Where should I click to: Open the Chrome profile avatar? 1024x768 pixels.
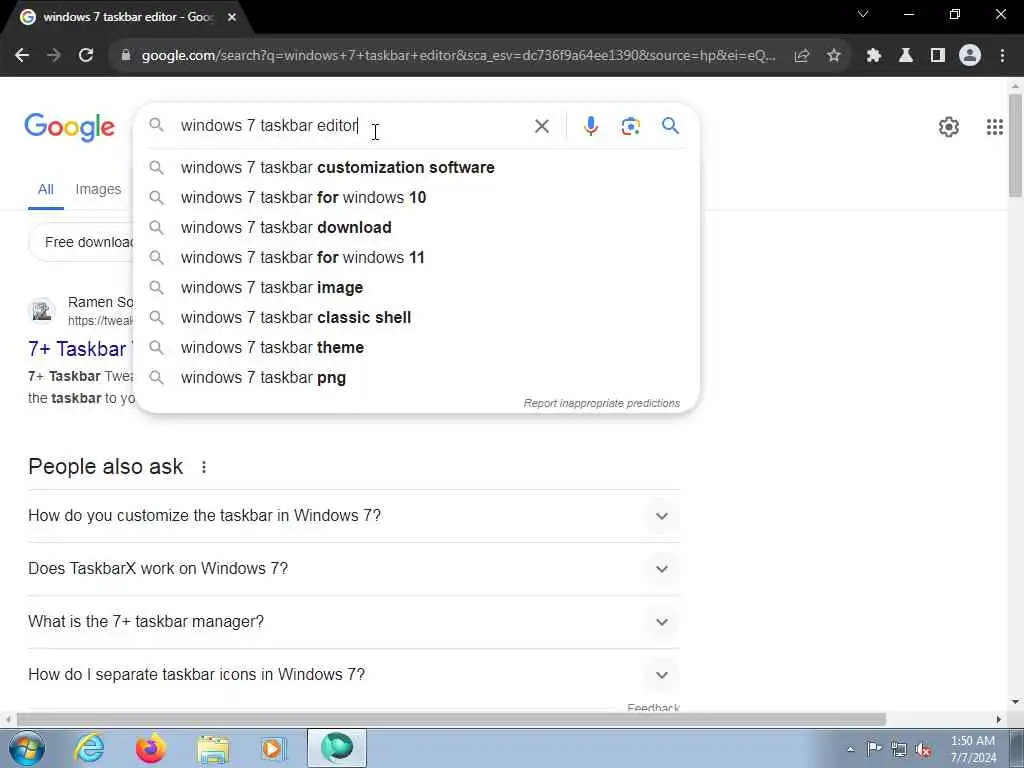970,56
